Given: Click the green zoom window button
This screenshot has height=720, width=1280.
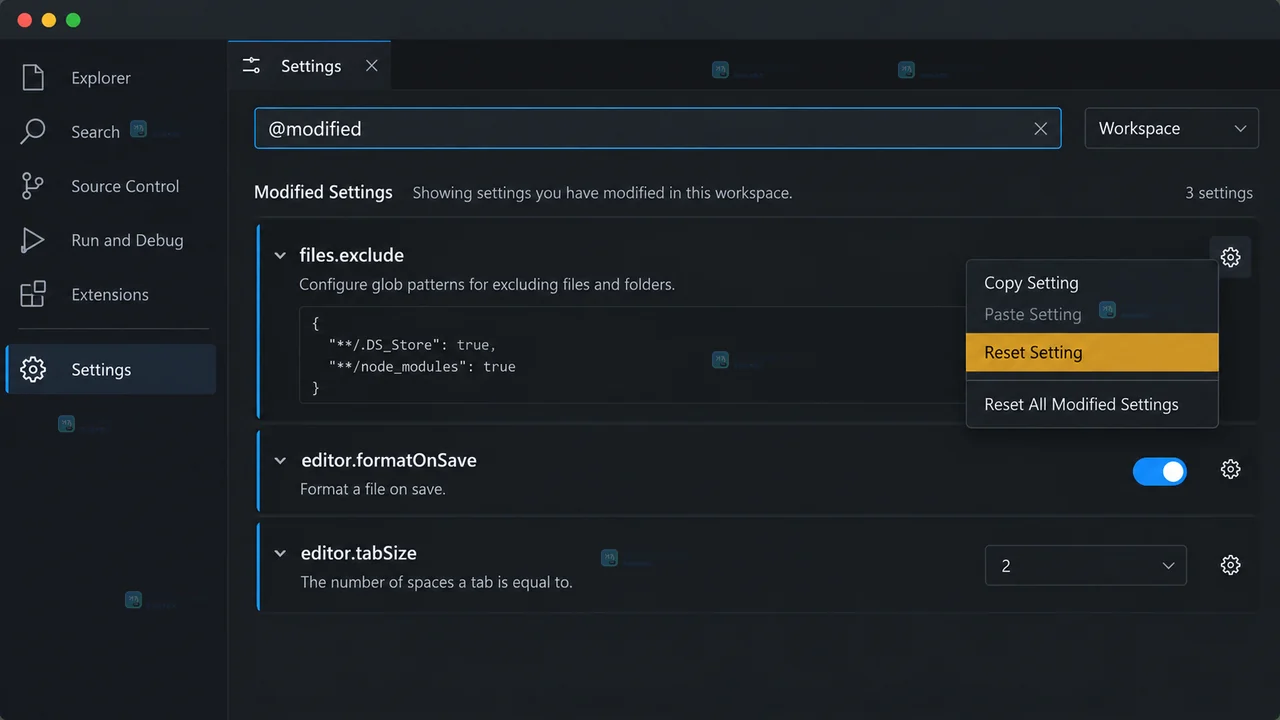Looking at the screenshot, I should [x=72, y=20].
